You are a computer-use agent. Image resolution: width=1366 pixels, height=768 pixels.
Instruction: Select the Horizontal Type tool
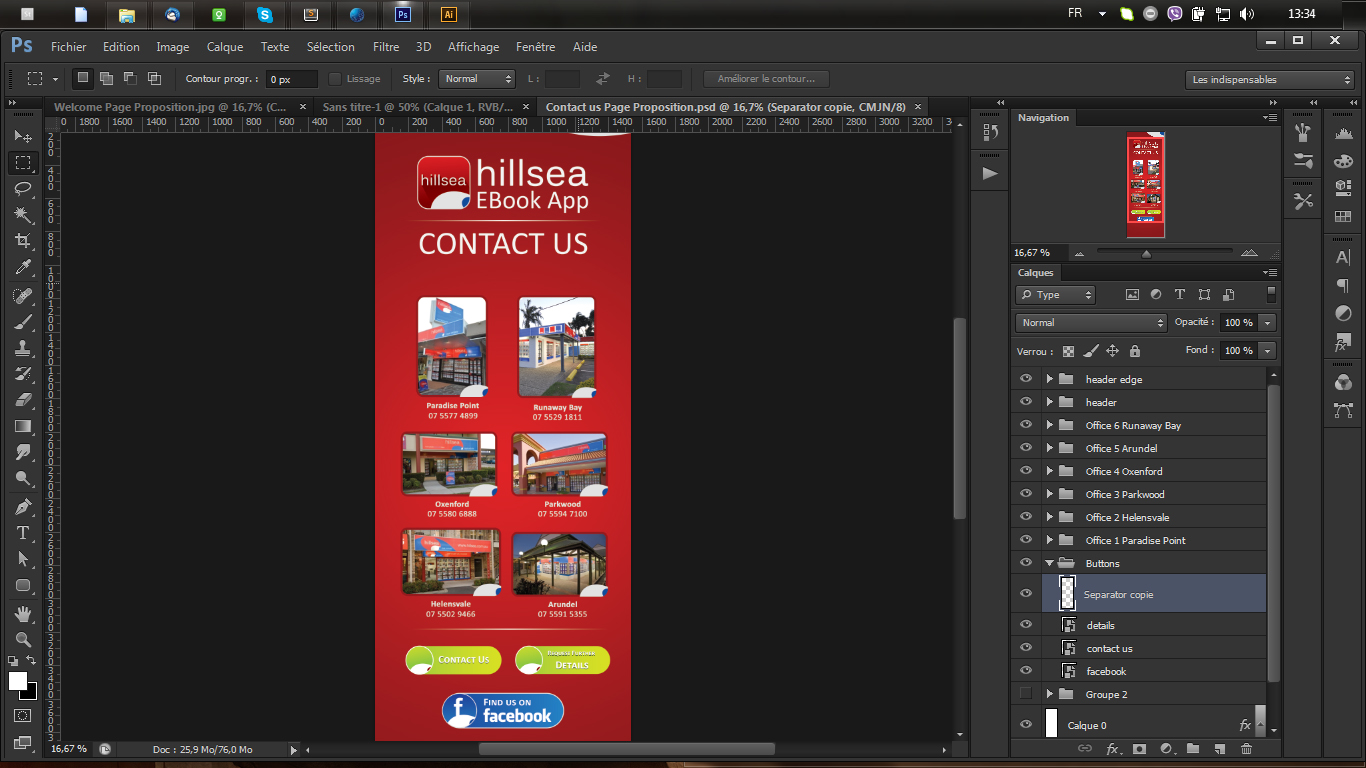pos(23,533)
